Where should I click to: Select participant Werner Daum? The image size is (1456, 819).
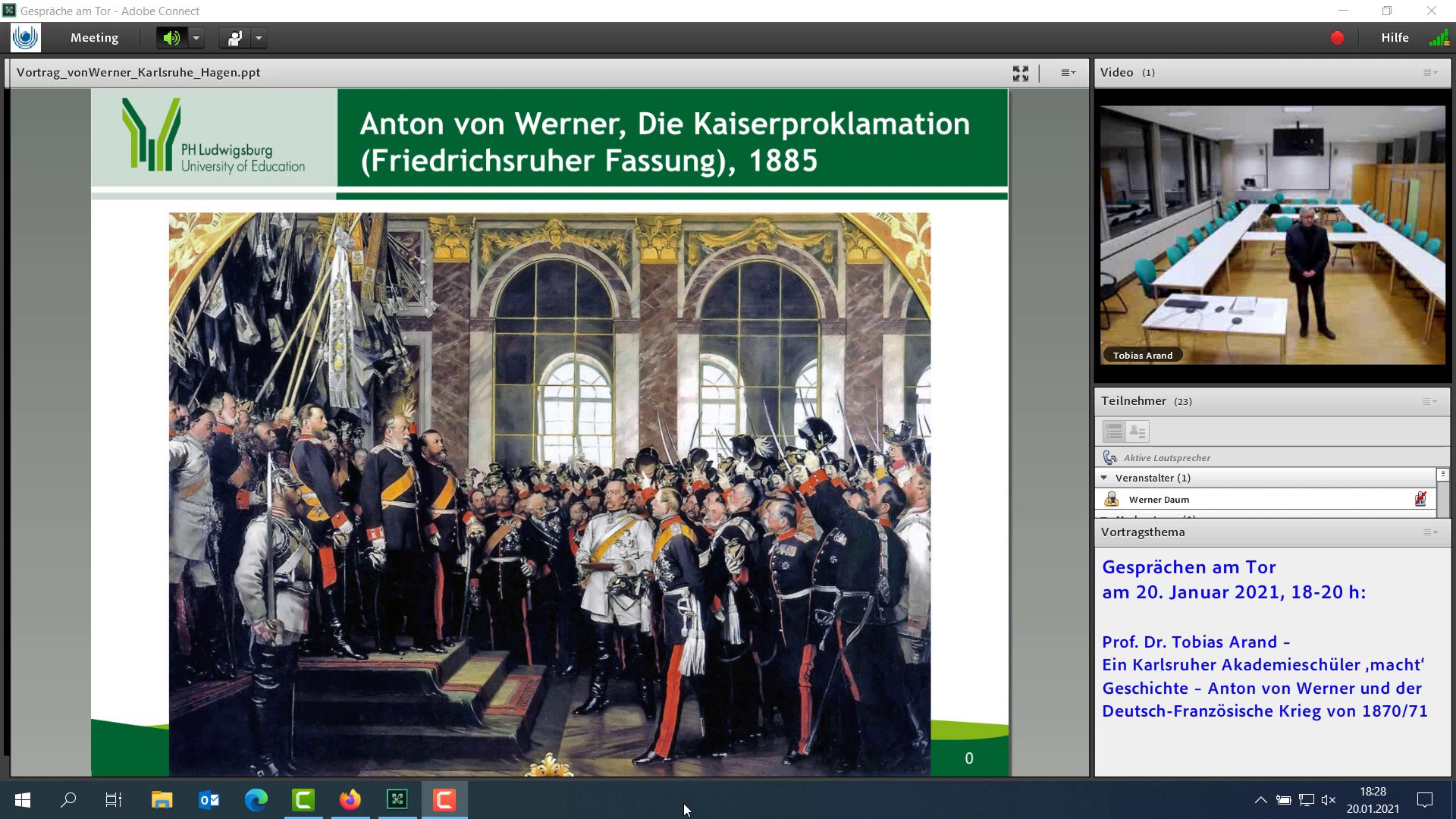pos(1265,499)
